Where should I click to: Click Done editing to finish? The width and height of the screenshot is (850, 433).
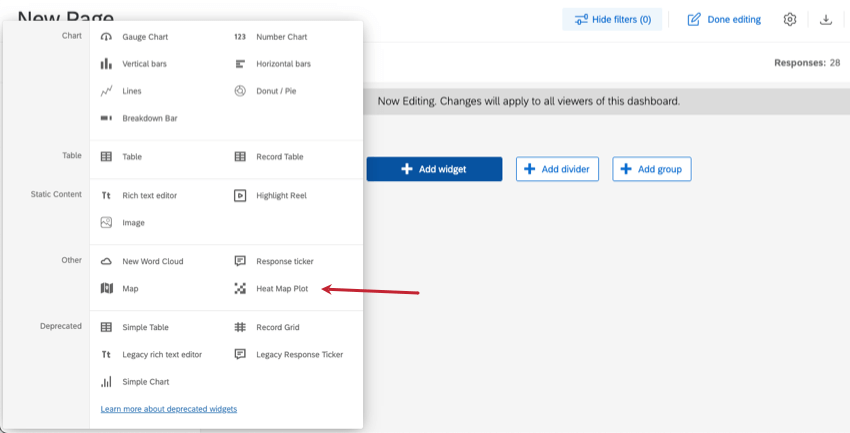point(724,19)
